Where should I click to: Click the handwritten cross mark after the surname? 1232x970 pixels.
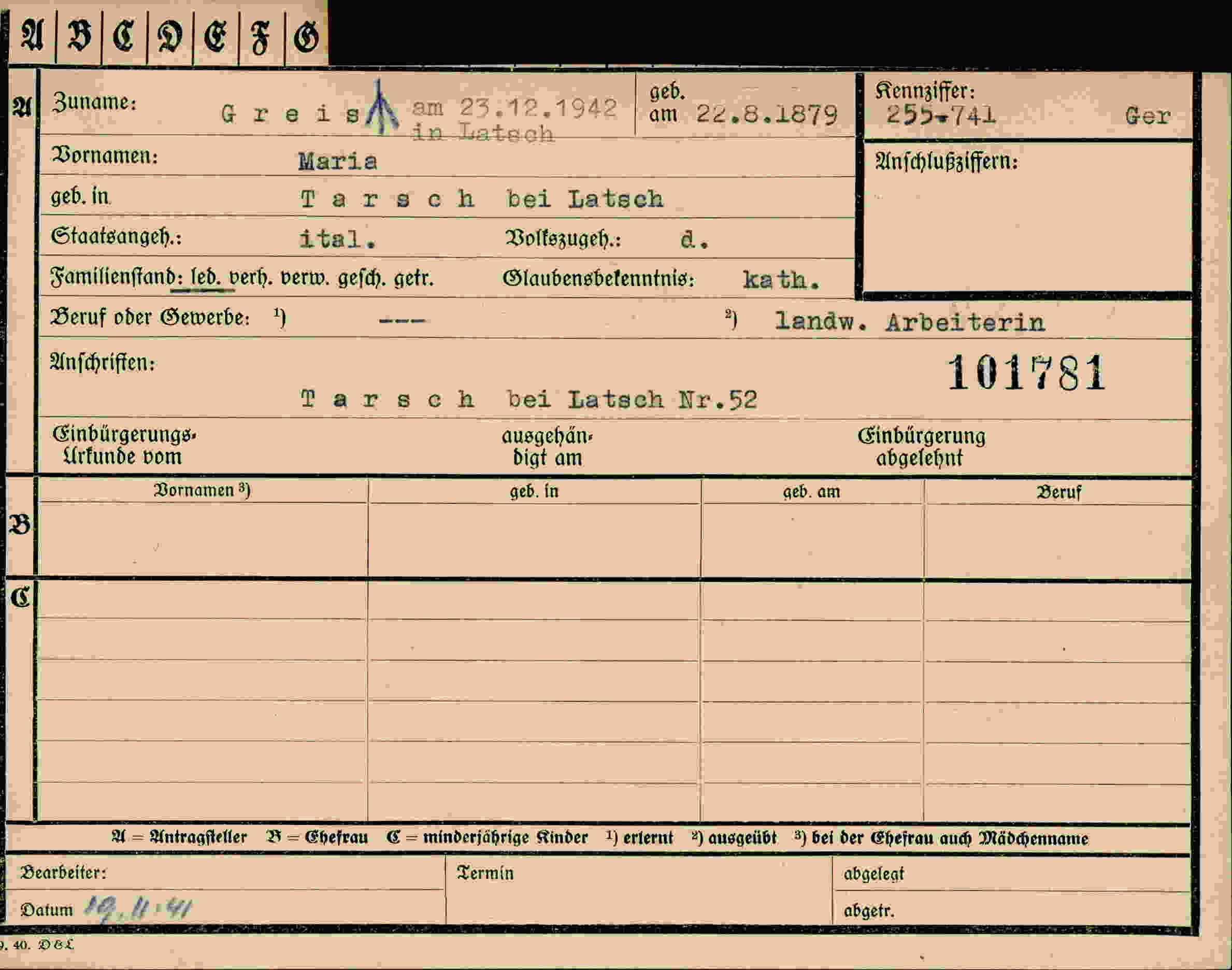tap(382, 107)
